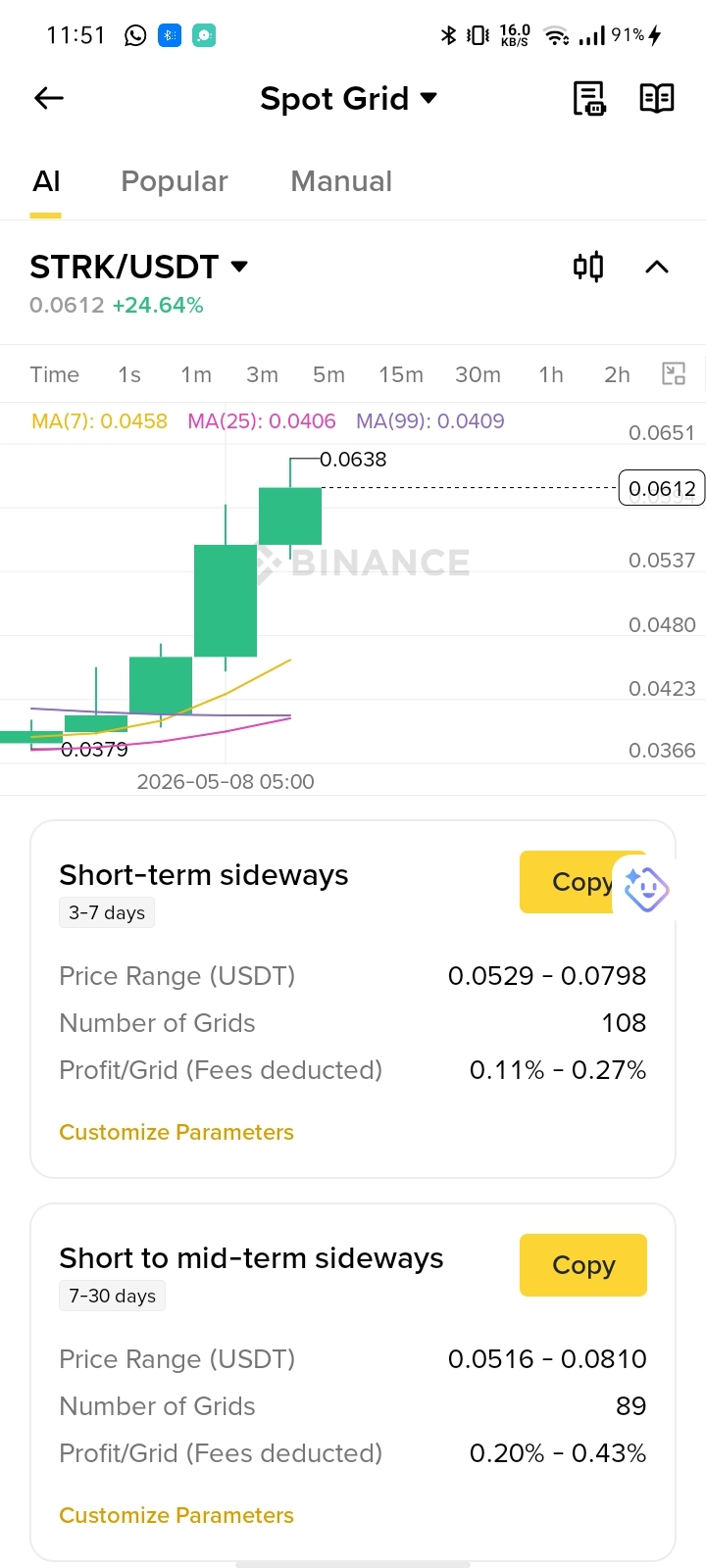Open the orders history document icon
This screenshot has width=706, height=1568.
[x=589, y=98]
